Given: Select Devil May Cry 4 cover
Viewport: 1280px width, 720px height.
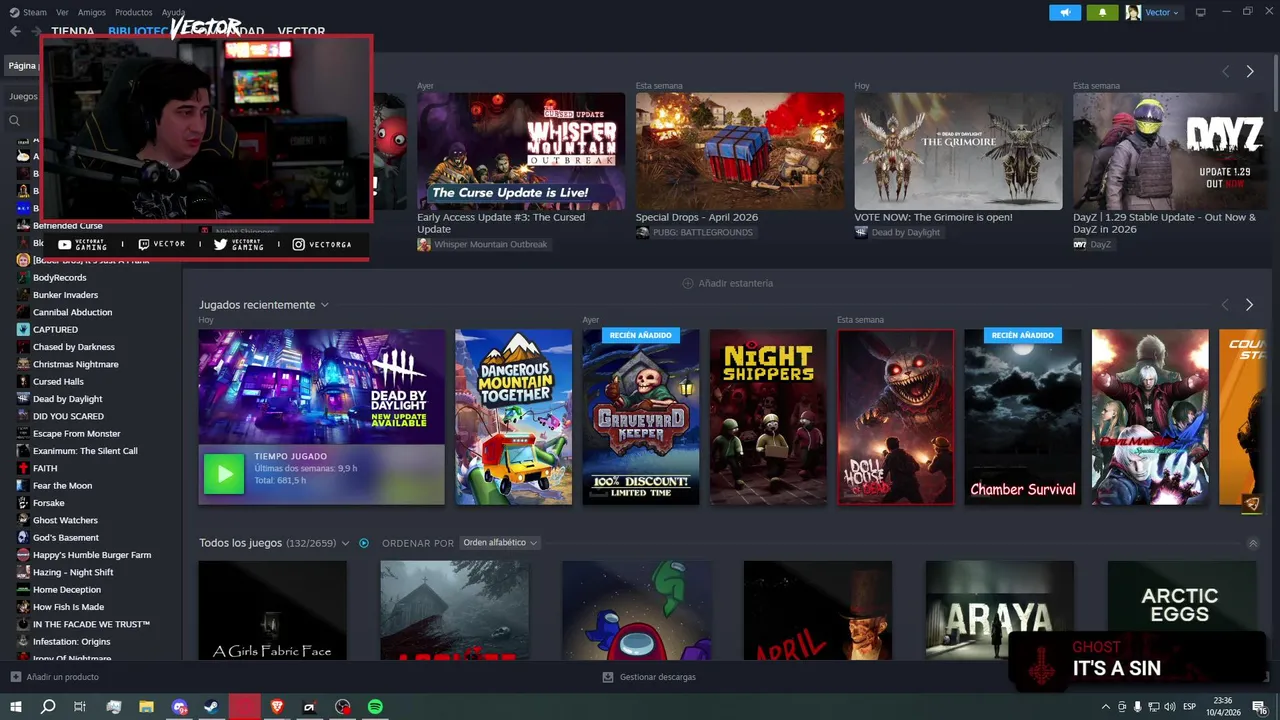Looking at the screenshot, I should click(1150, 417).
